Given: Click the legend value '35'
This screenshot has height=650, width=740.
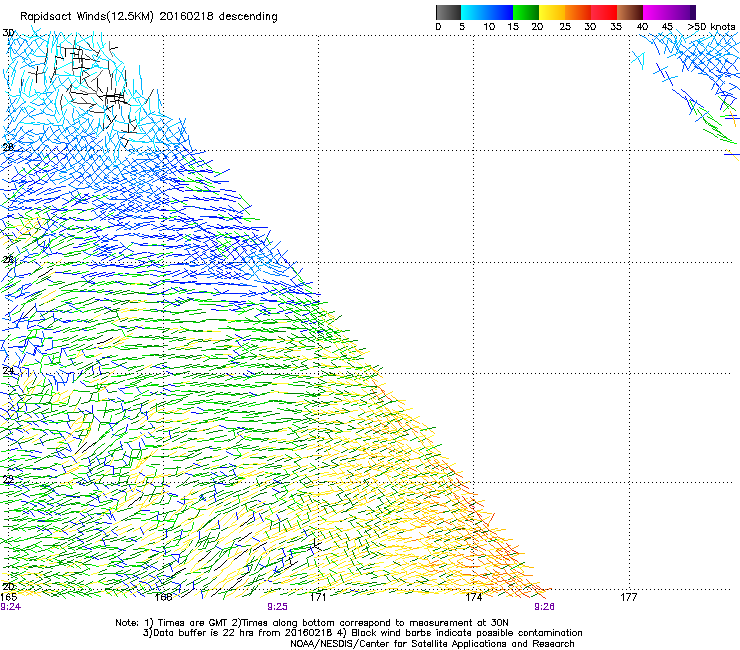Looking at the screenshot, I should point(616,27).
